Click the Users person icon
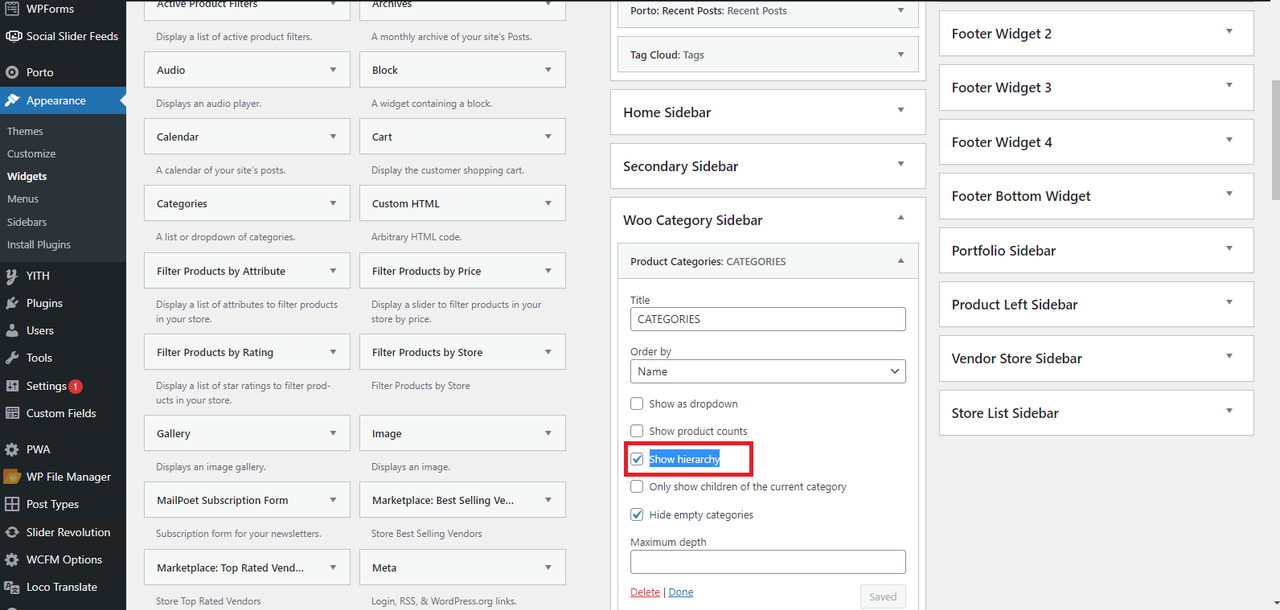This screenshot has width=1280, height=610. point(12,330)
